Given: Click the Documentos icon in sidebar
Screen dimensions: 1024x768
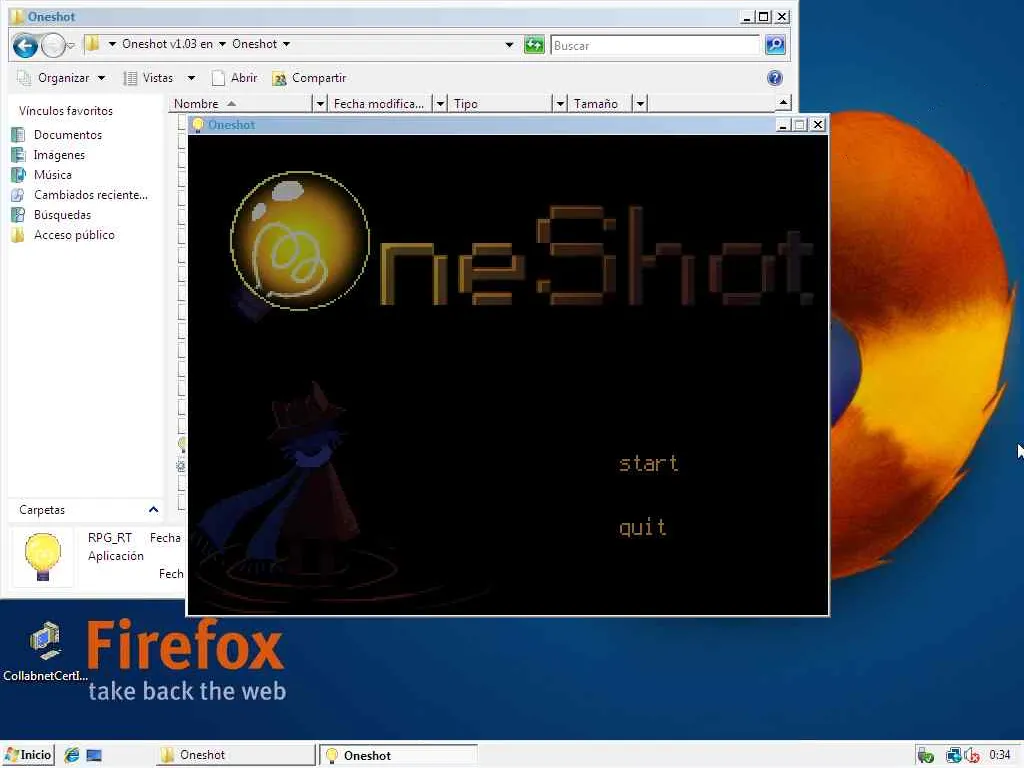Looking at the screenshot, I should pos(18,135).
